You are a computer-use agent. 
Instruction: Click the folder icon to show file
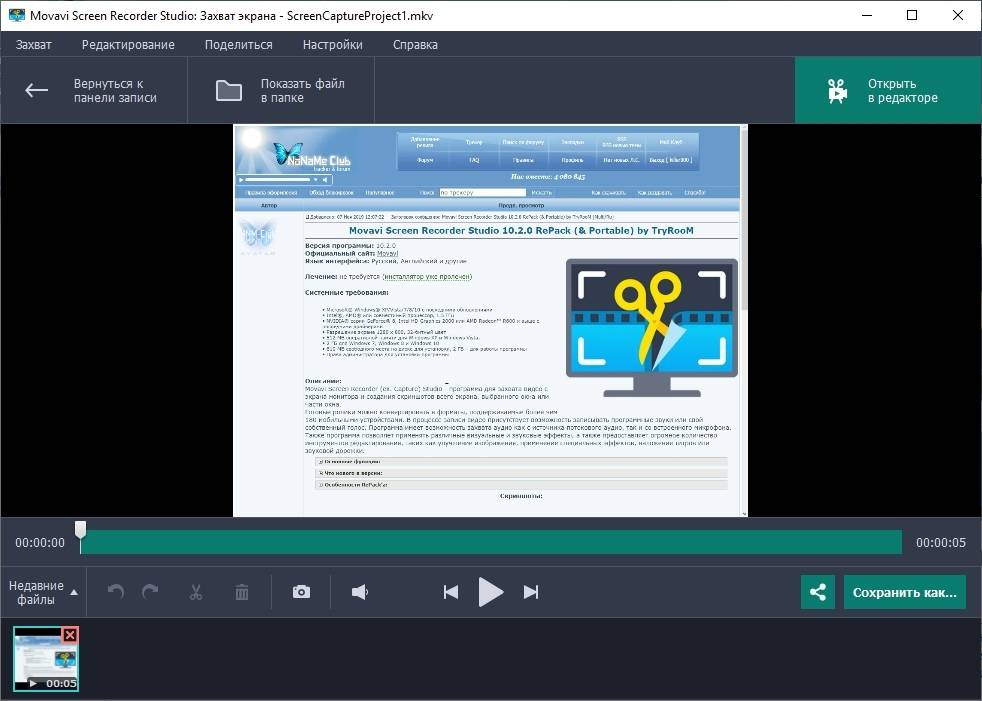tap(229, 90)
